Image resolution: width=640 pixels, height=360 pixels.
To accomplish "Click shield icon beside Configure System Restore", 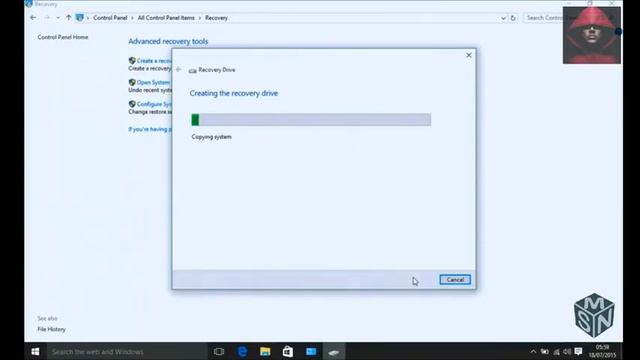I will (132, 104).
